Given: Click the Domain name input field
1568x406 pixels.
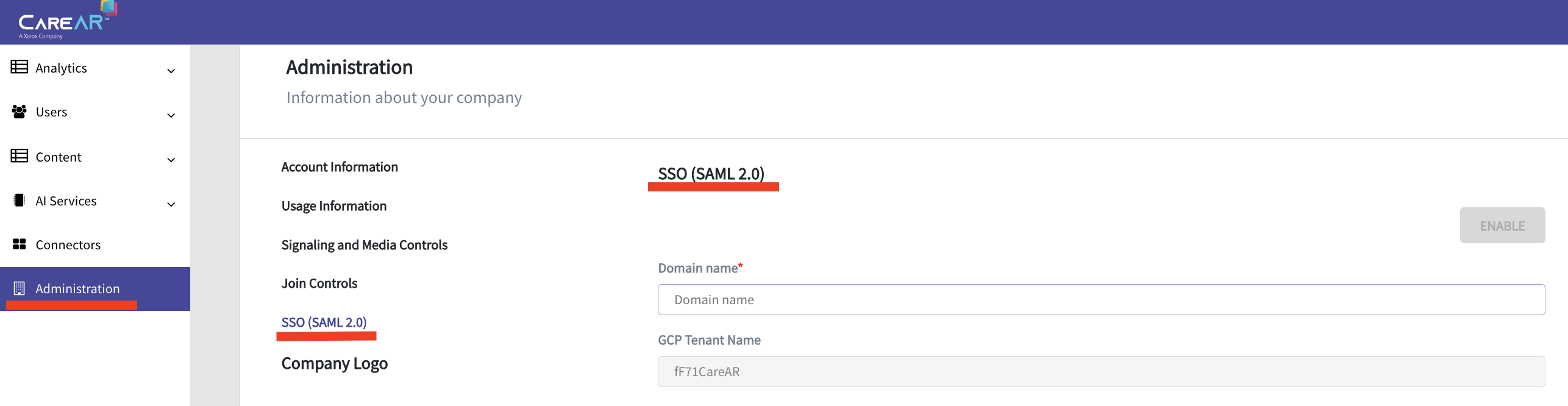Looking at the screenshot, I should coord(1100,300).
